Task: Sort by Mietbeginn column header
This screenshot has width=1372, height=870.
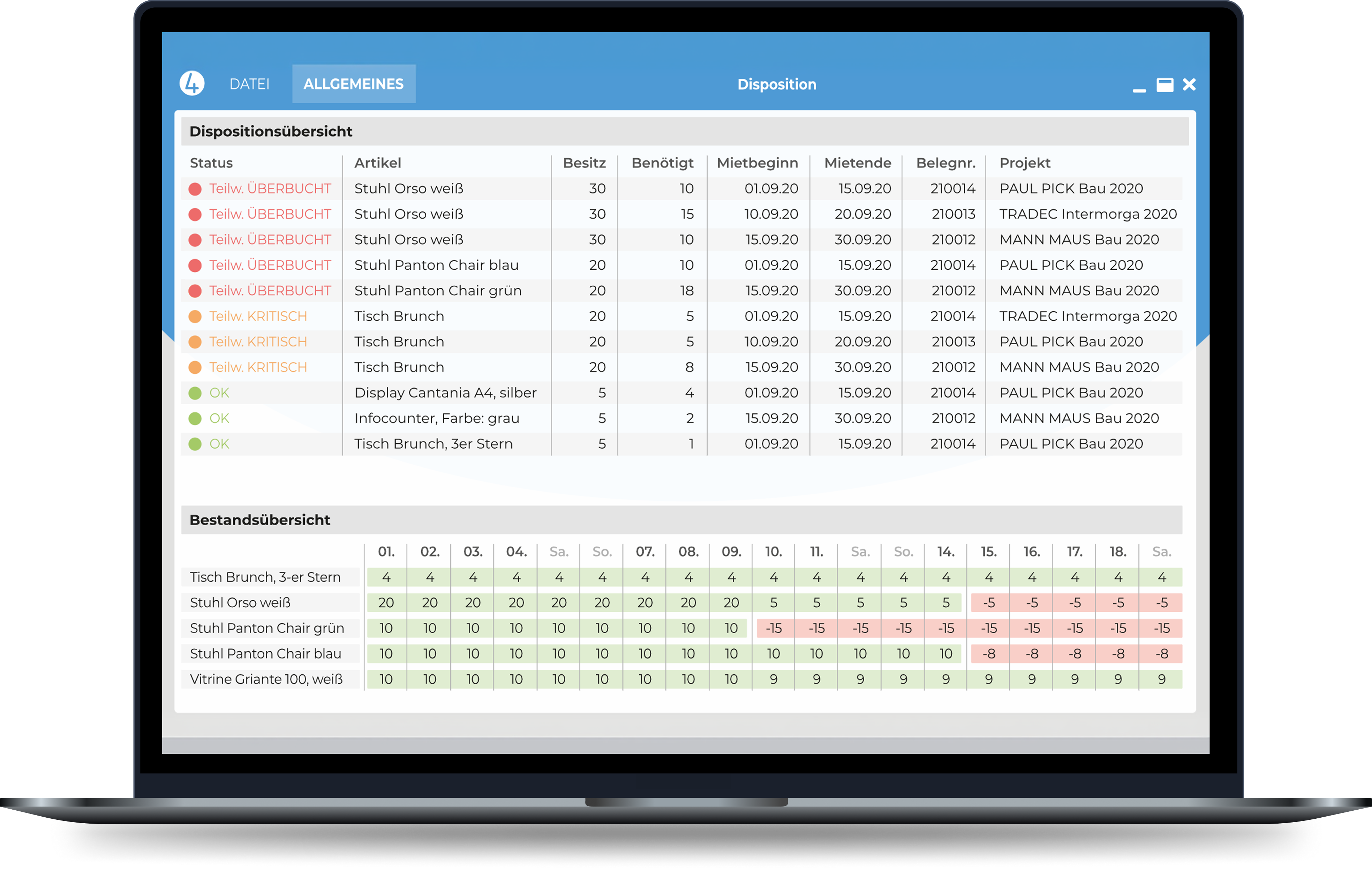Action: pos(757,163)
